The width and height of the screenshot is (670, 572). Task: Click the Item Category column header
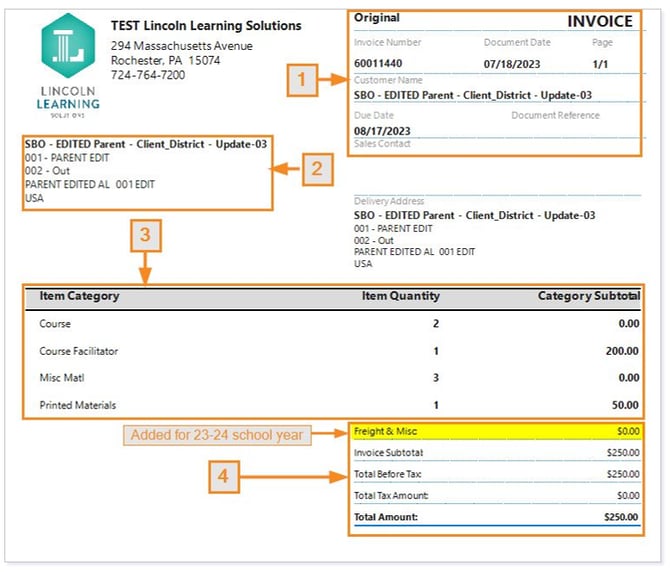tap(79, 296)
